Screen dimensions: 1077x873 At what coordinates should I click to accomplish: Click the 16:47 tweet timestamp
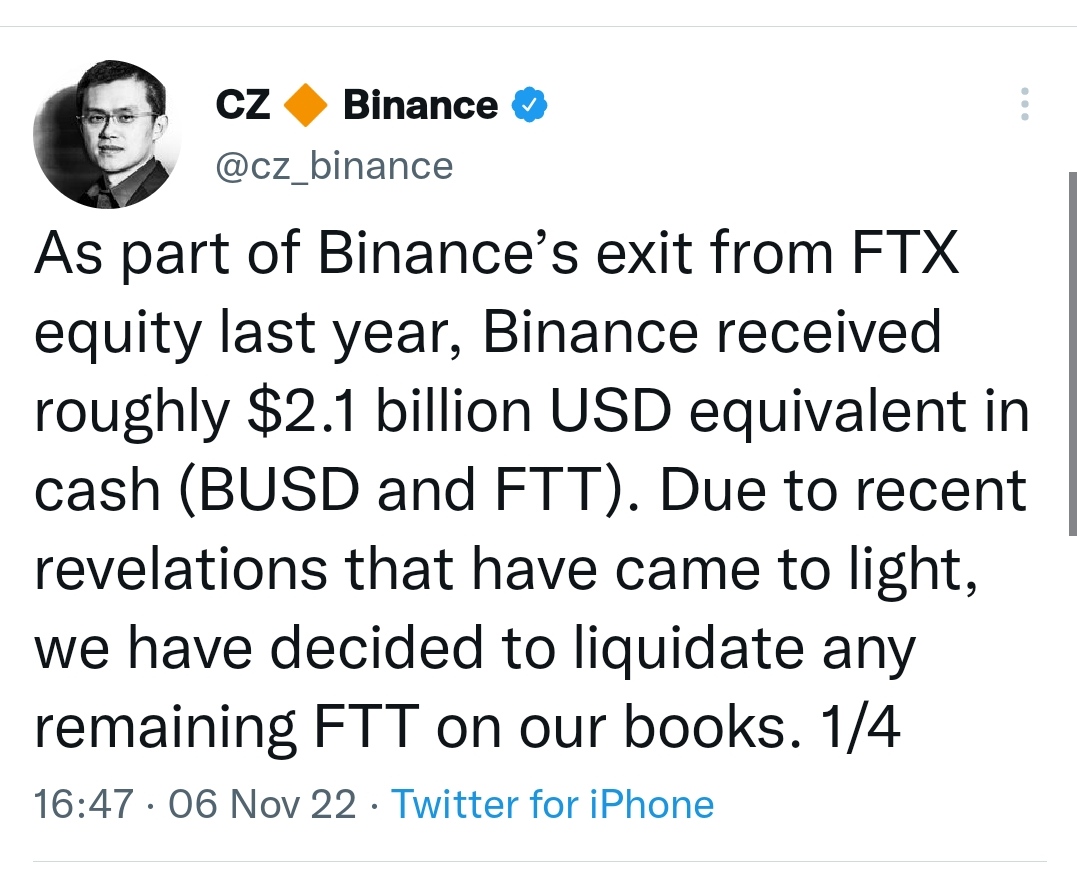[x=83, y=804]
